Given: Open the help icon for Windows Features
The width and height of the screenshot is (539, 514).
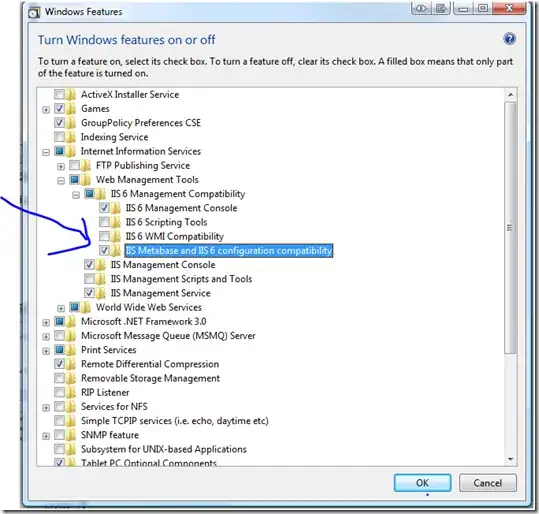Looking at the screenshot, I should coord(509,39).
